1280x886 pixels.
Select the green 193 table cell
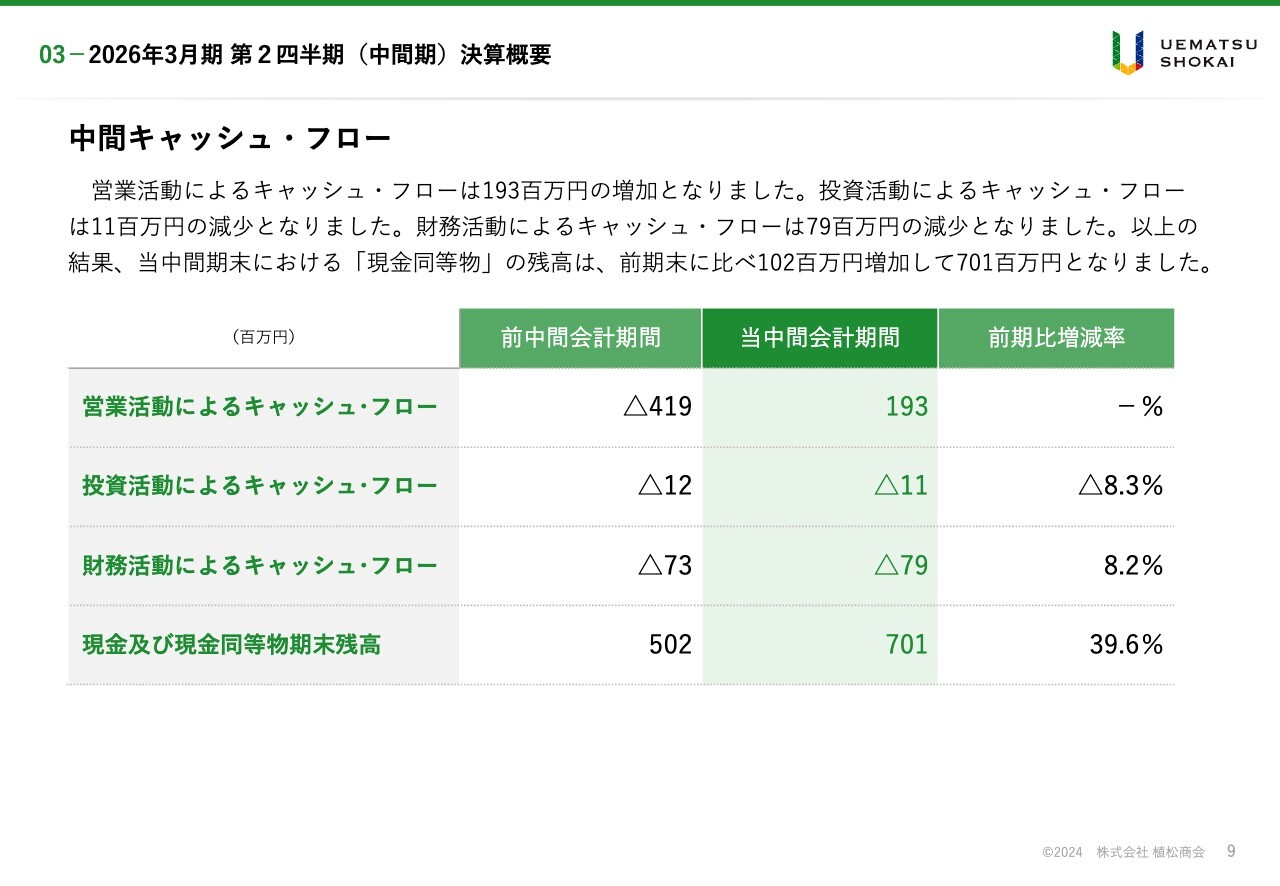point(906,407)
